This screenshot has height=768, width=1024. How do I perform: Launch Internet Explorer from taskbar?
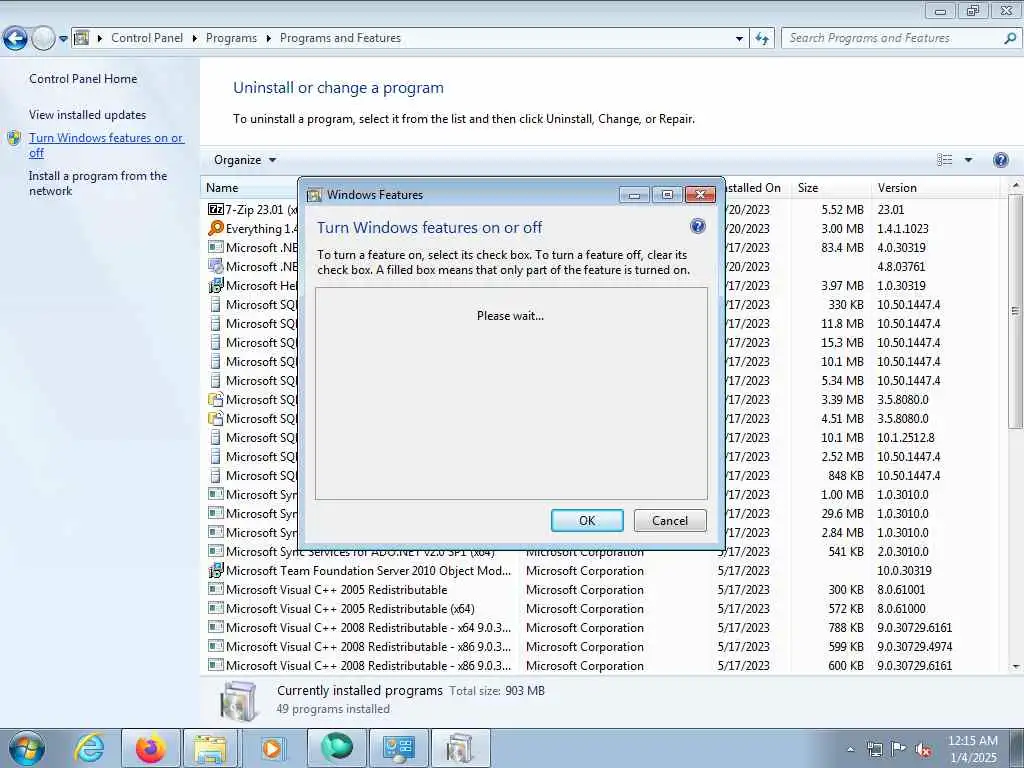pos(89,748)
